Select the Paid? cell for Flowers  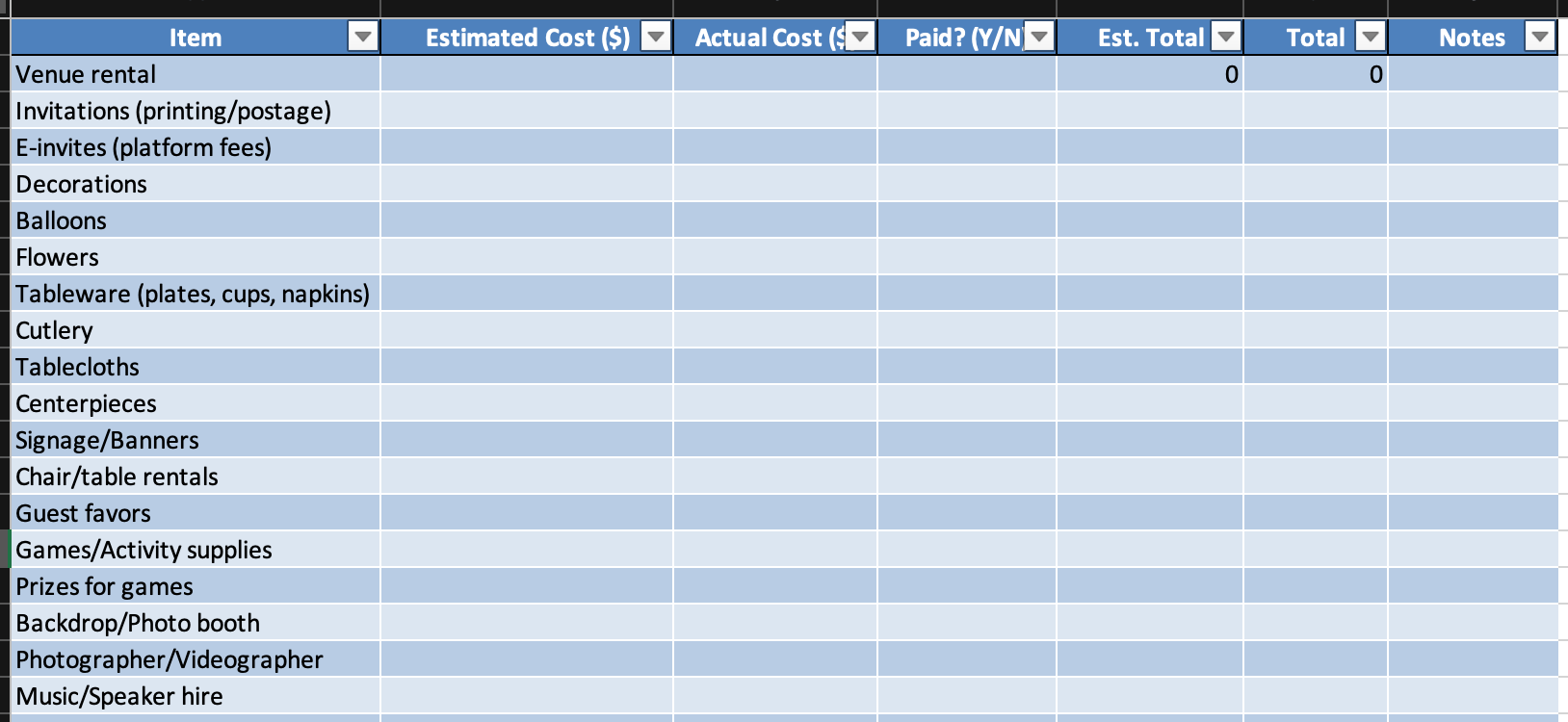click(966, 257)
